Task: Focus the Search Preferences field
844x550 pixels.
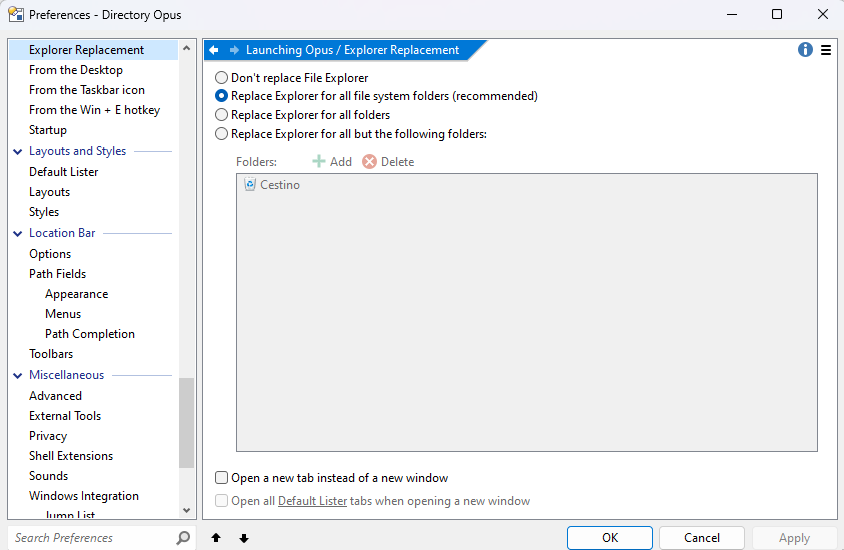Action: 93,538
